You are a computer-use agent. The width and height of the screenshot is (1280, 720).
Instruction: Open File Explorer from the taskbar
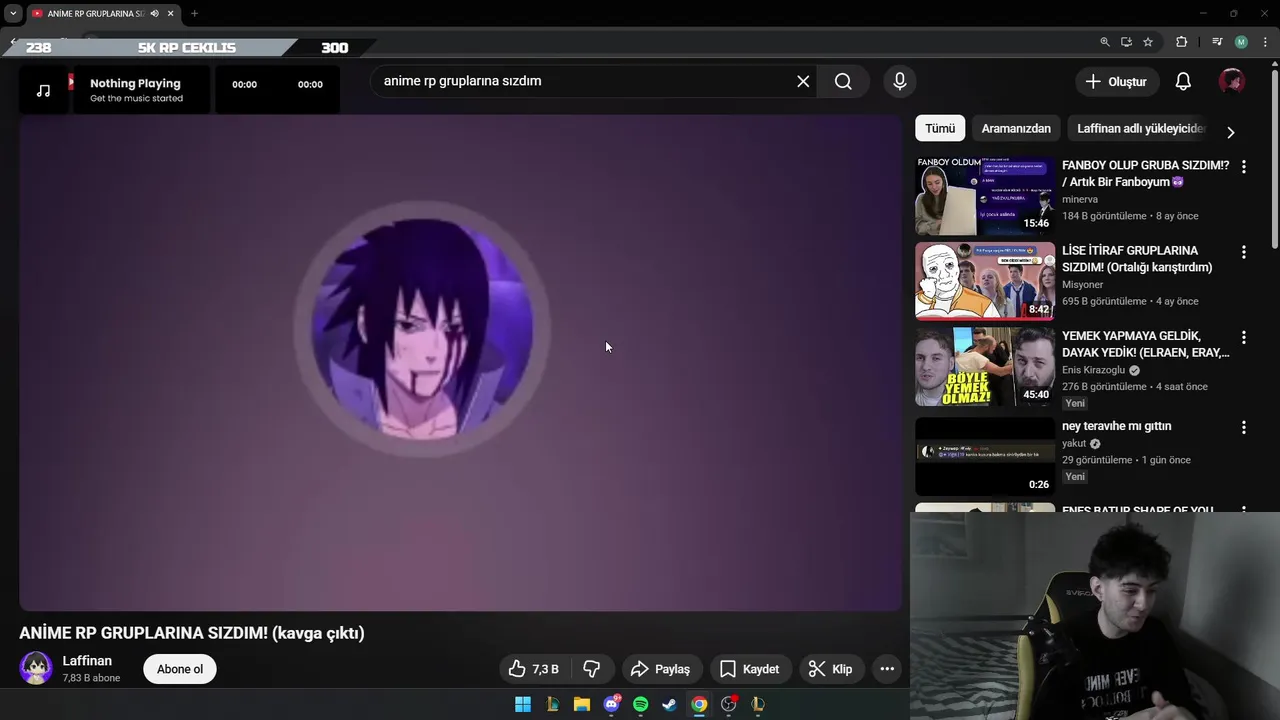581,704
